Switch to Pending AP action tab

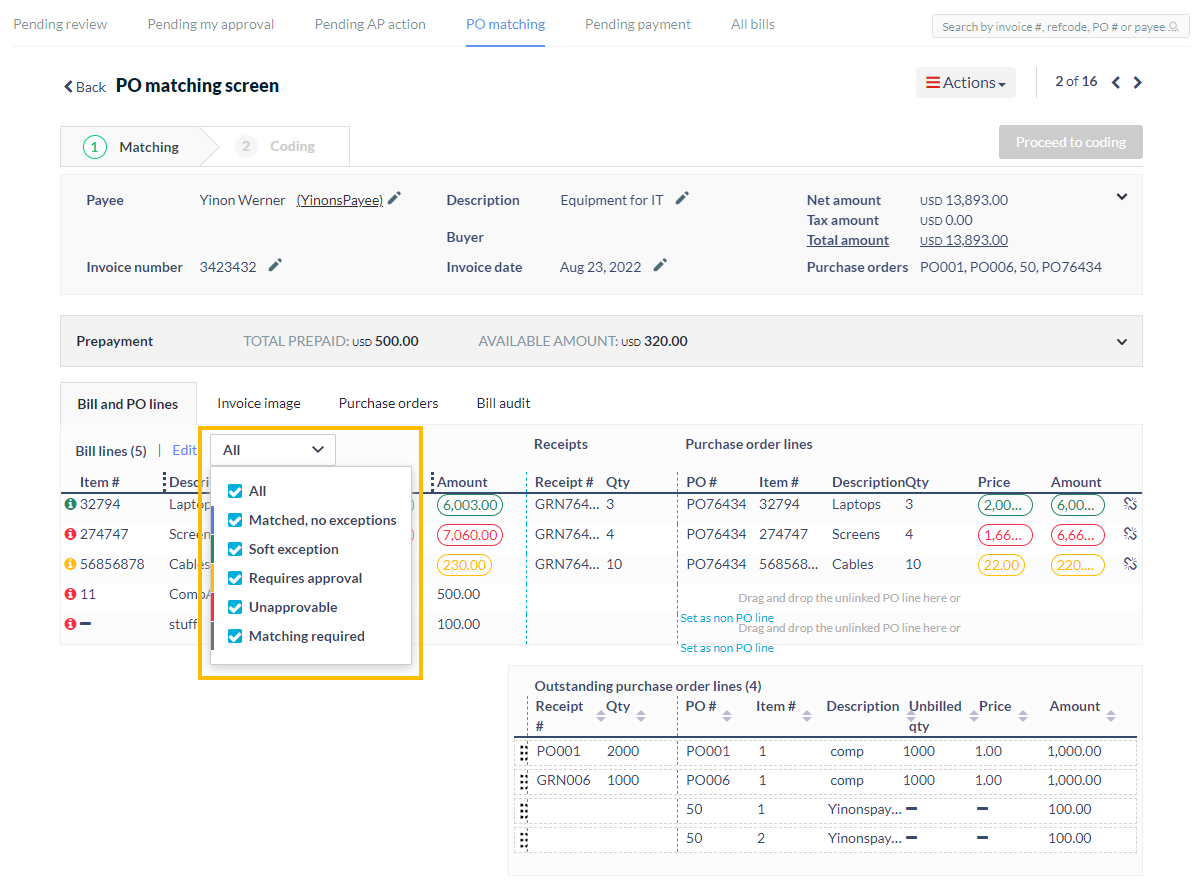click(370, 24)
